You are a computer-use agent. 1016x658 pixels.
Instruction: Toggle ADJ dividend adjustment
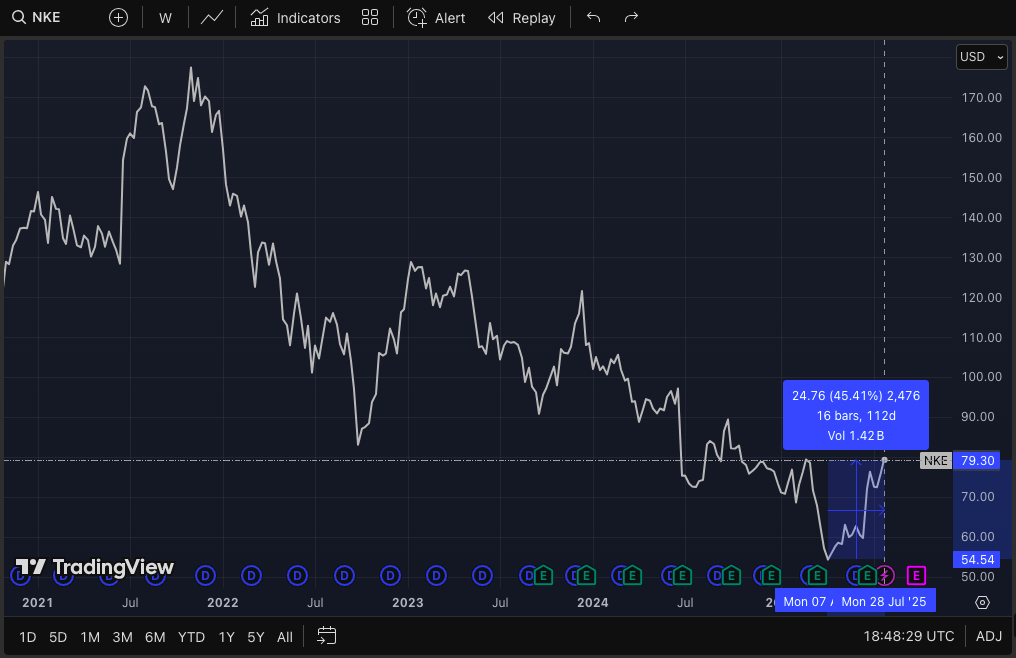pyautogui.click(x=989, y=637)
